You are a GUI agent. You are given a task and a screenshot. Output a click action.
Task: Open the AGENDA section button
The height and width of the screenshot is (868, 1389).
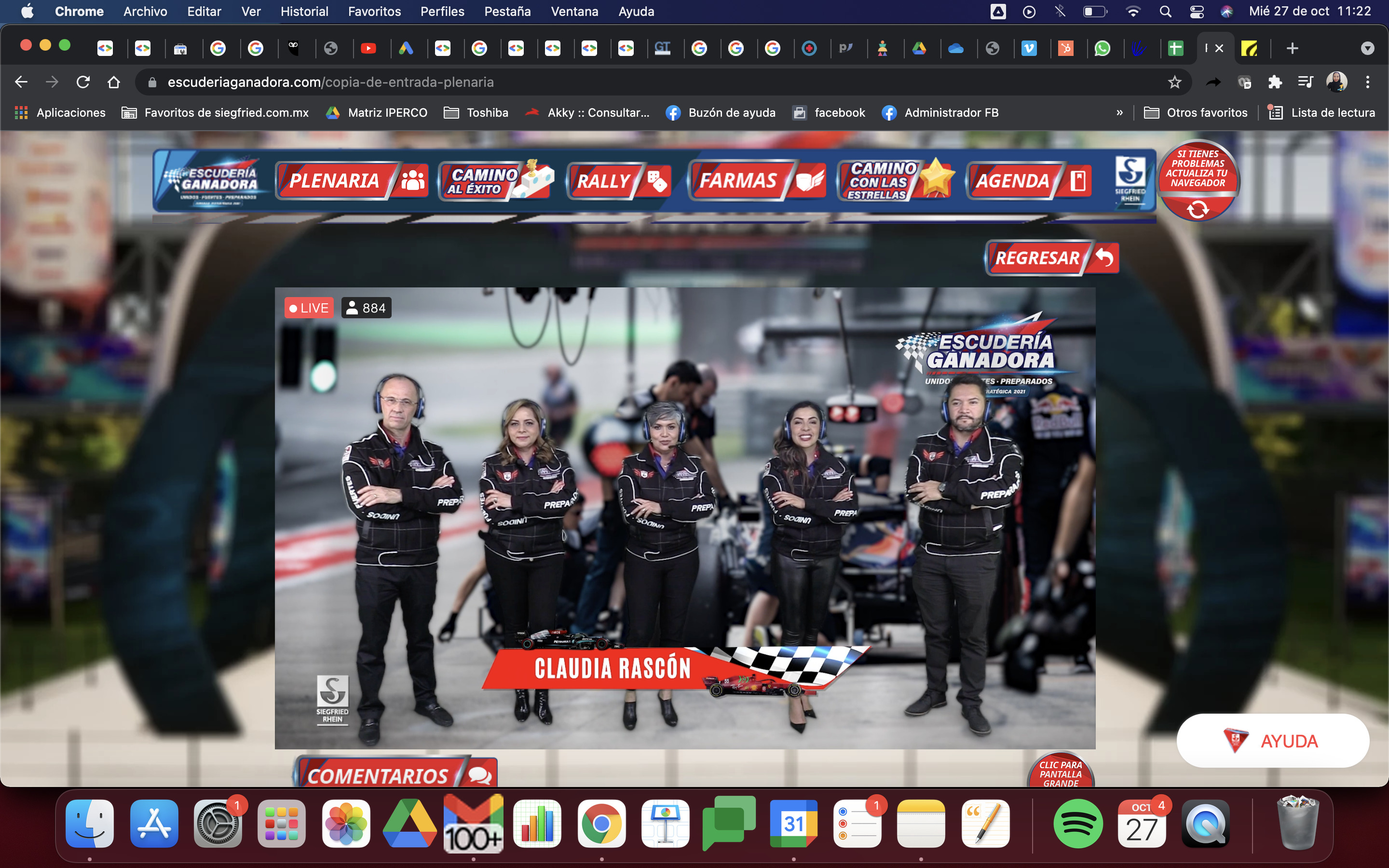[x=1029, y=181]
